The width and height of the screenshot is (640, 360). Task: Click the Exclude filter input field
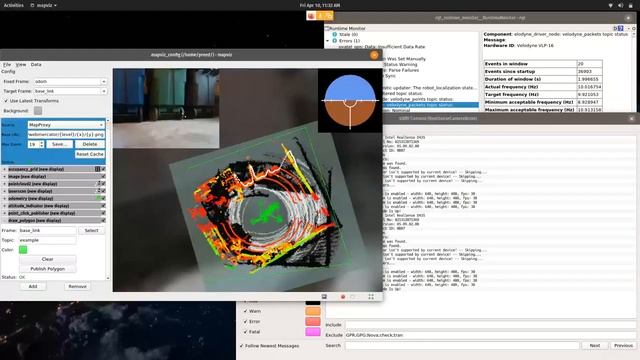coord(491,335)
